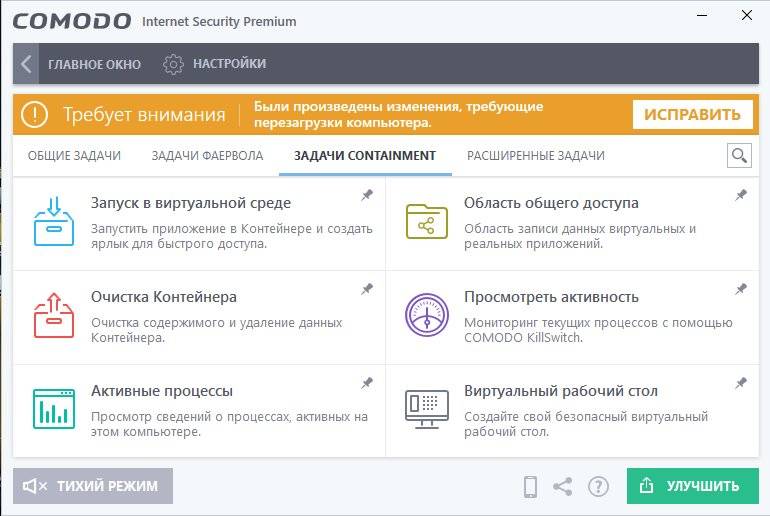Click the Активные процессы chart icon
Viewport: 770px width, 516px height.
point(54,409)
